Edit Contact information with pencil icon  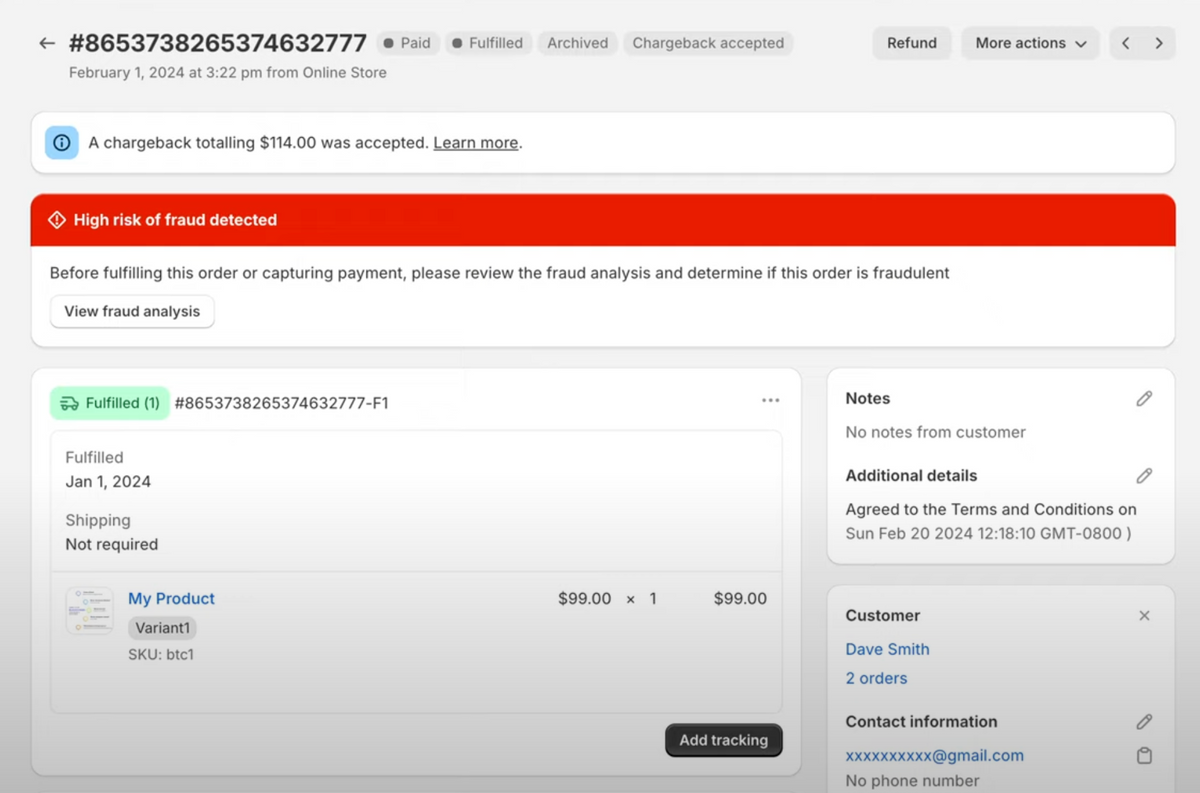click(1144, 722)
